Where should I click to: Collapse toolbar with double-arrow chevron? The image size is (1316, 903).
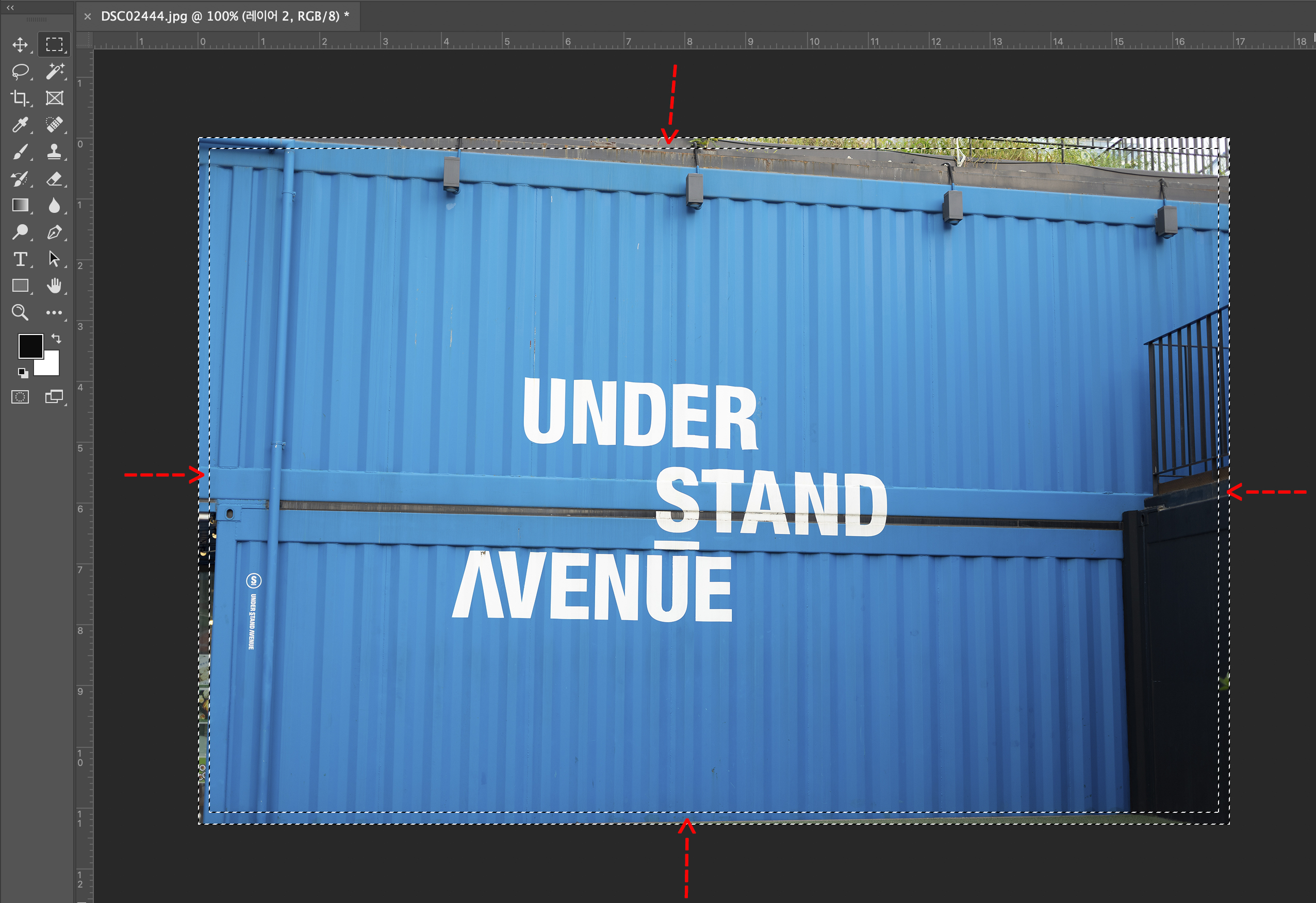tap(10, 7)
